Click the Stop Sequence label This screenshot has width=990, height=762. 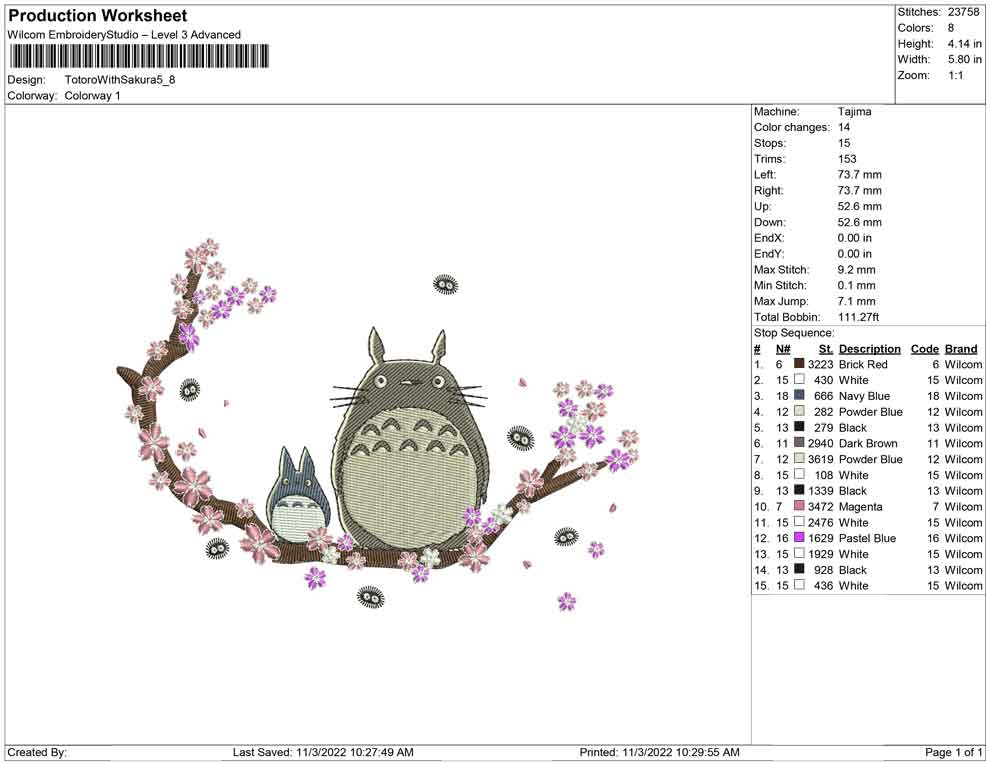(794, 333)
